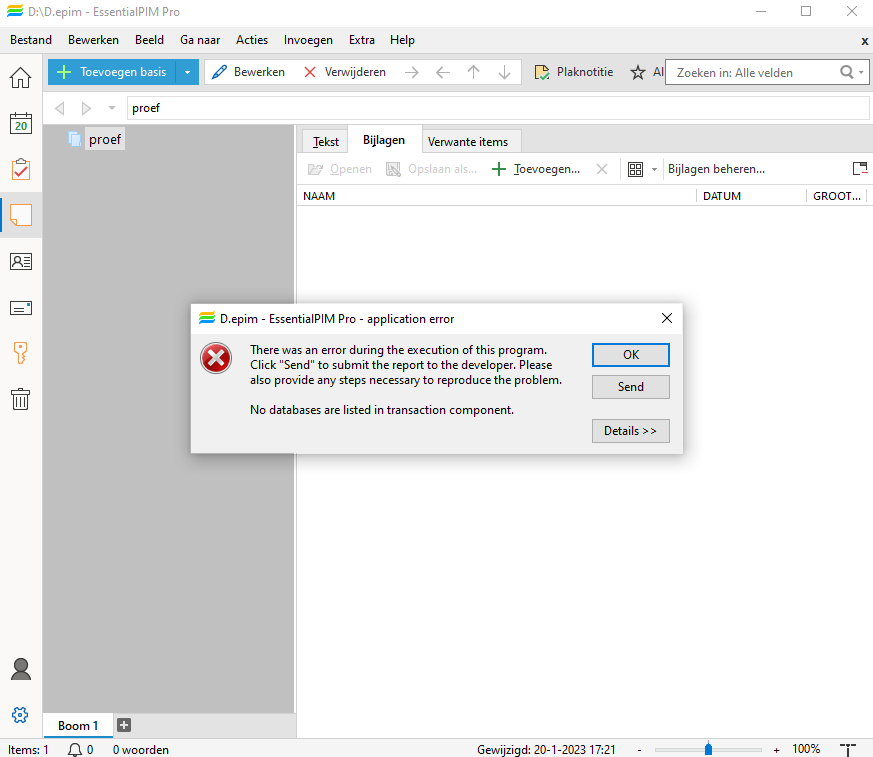Screen dimensions: 873x757
Task: Open the Tasks checklist module
Action: (x=21, y=169)
